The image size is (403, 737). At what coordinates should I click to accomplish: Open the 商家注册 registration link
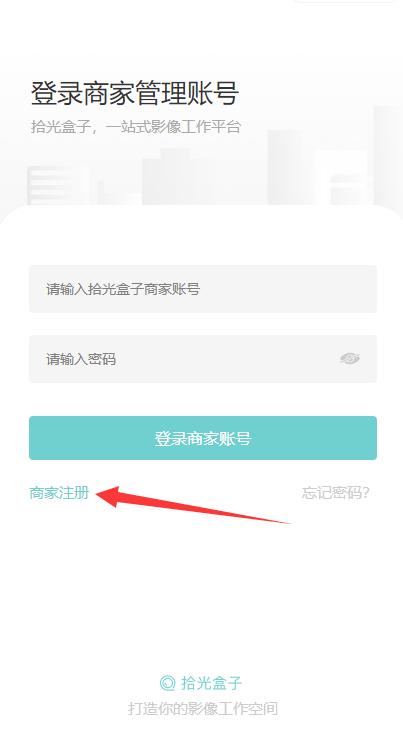tap(59, 493)
